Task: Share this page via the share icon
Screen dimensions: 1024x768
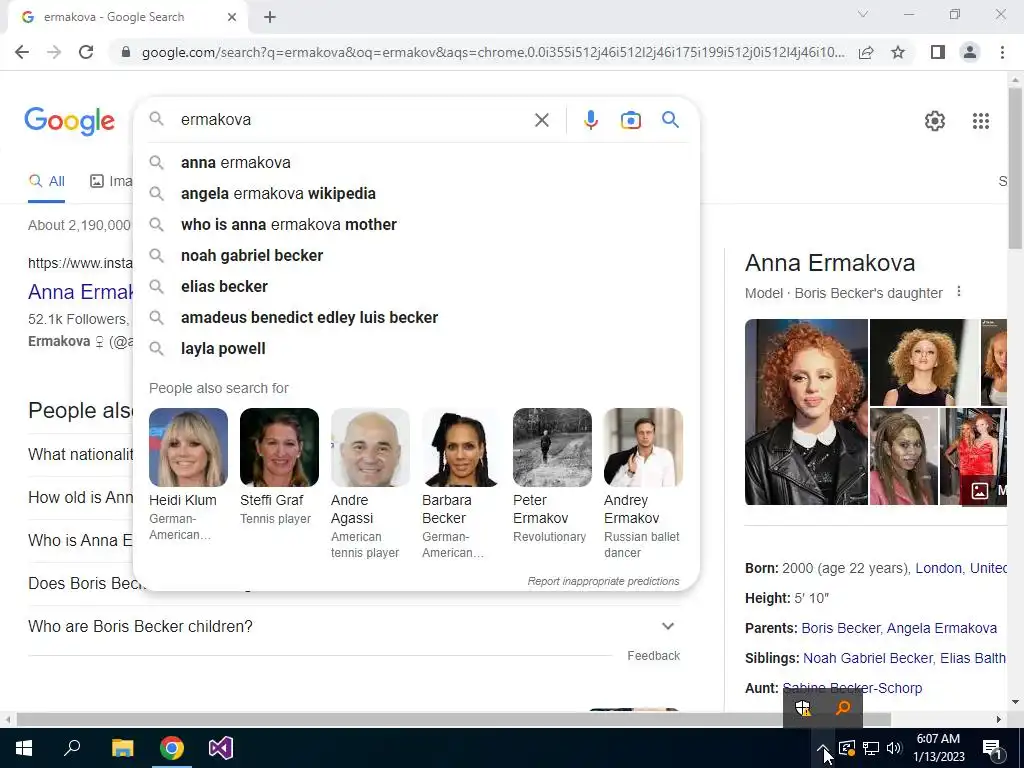Action: pyautogui.click(x=866, y=52)
